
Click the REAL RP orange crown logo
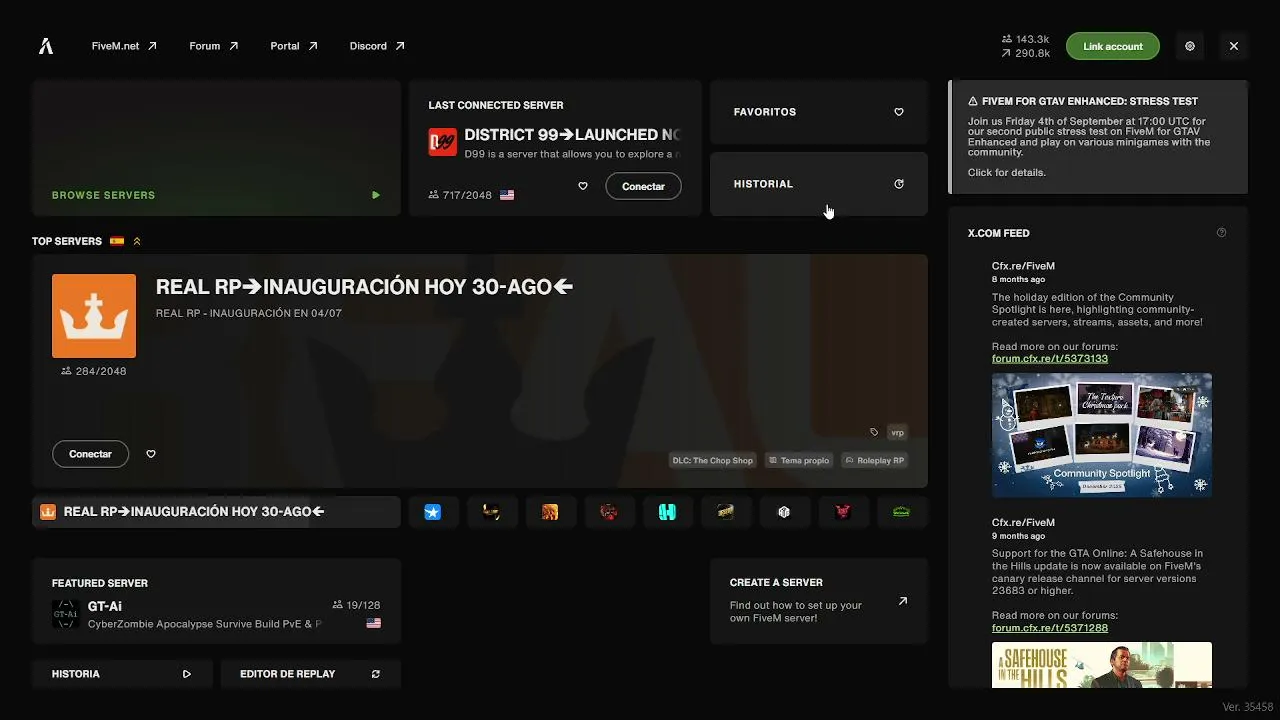pos(94,316)
